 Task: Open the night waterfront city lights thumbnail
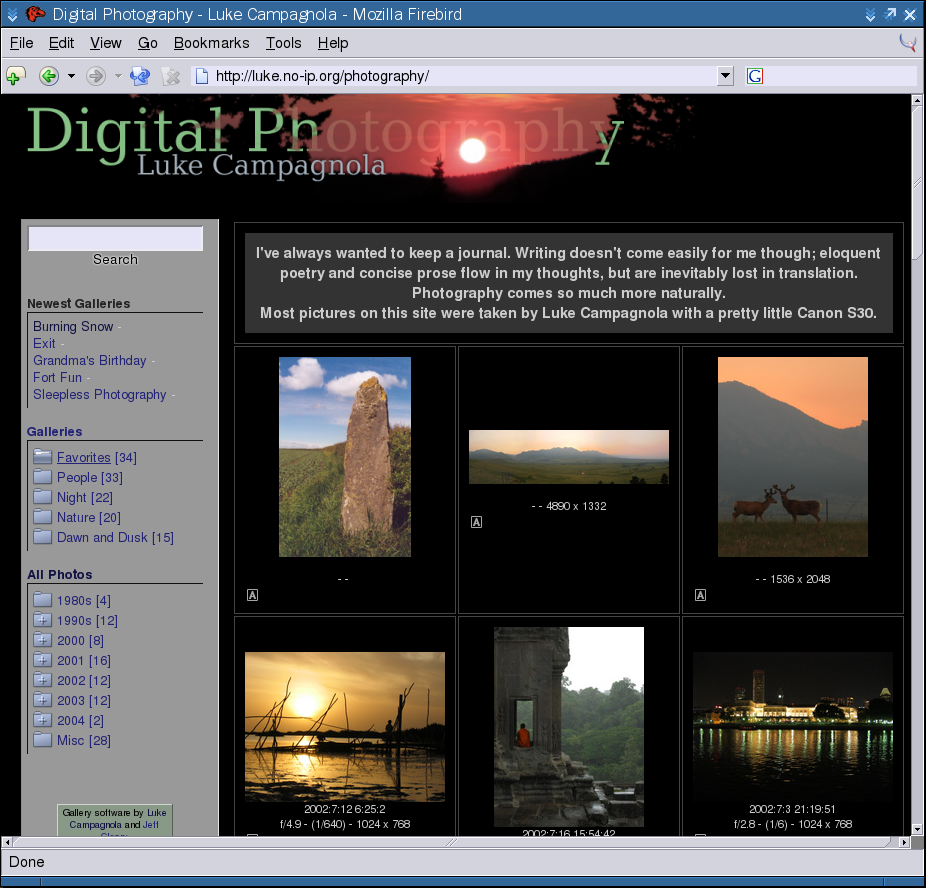coord(793,727)
